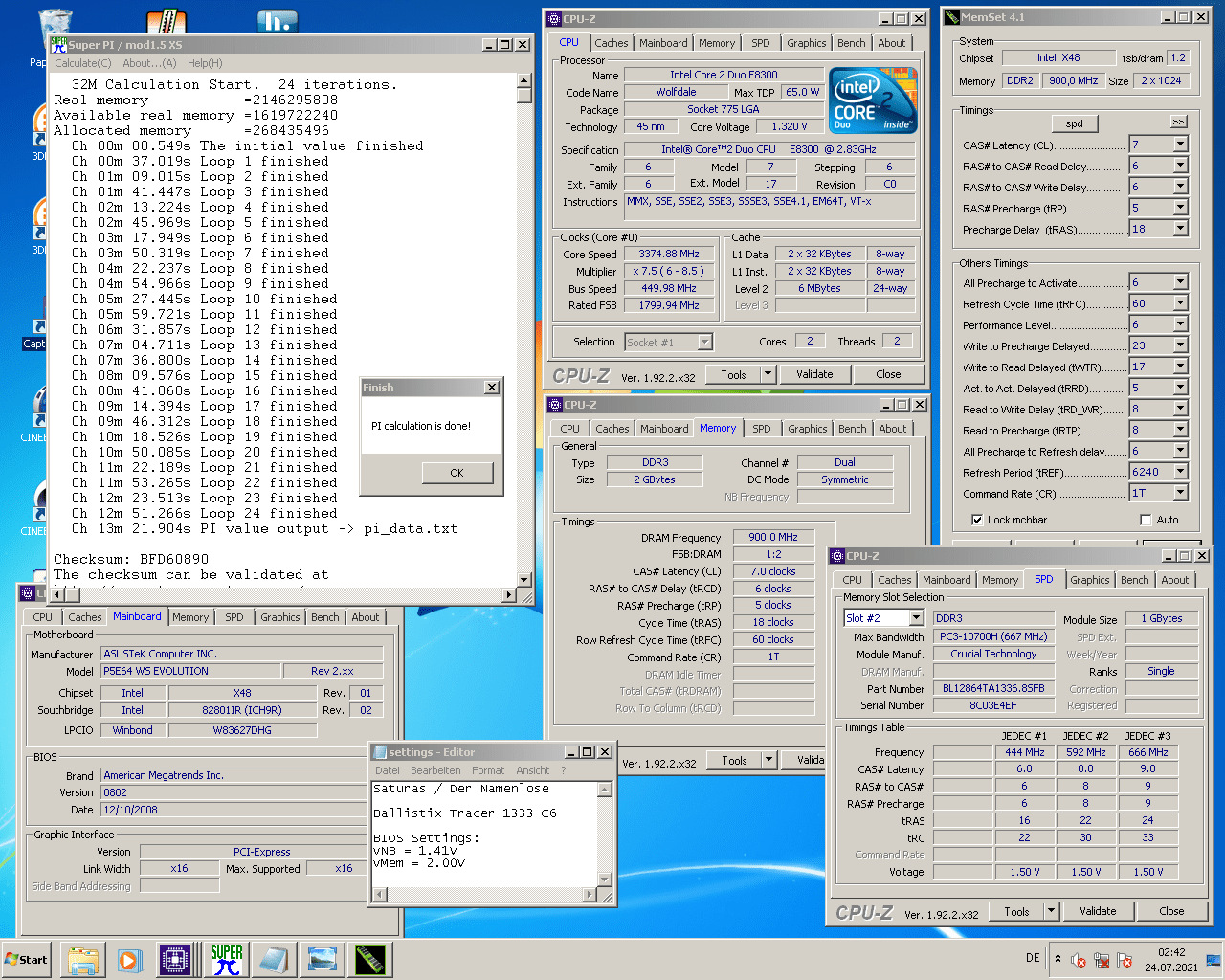Select SPD tab in Memory window

[762, 429]
